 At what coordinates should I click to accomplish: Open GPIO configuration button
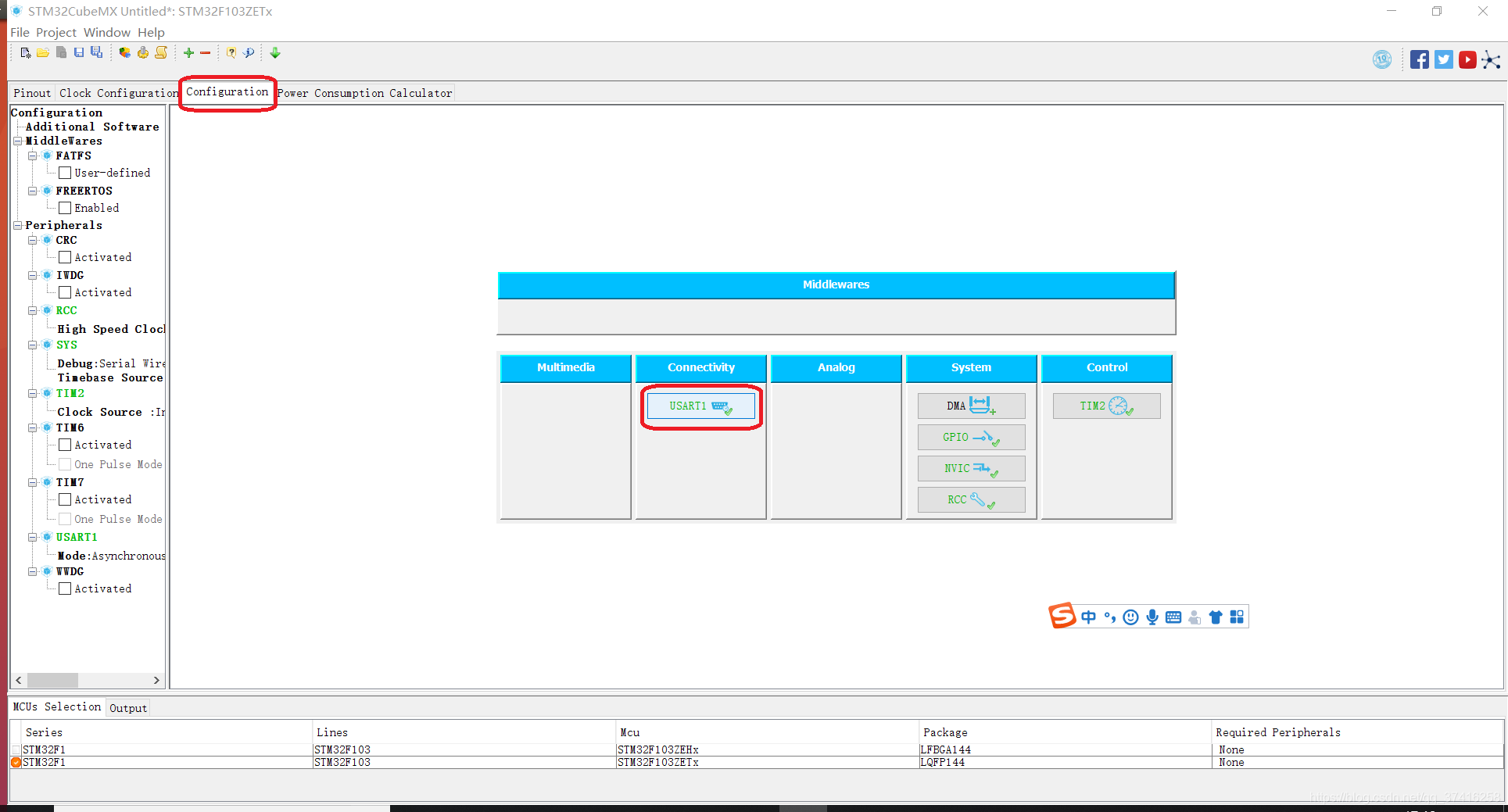tap(972, 437)
